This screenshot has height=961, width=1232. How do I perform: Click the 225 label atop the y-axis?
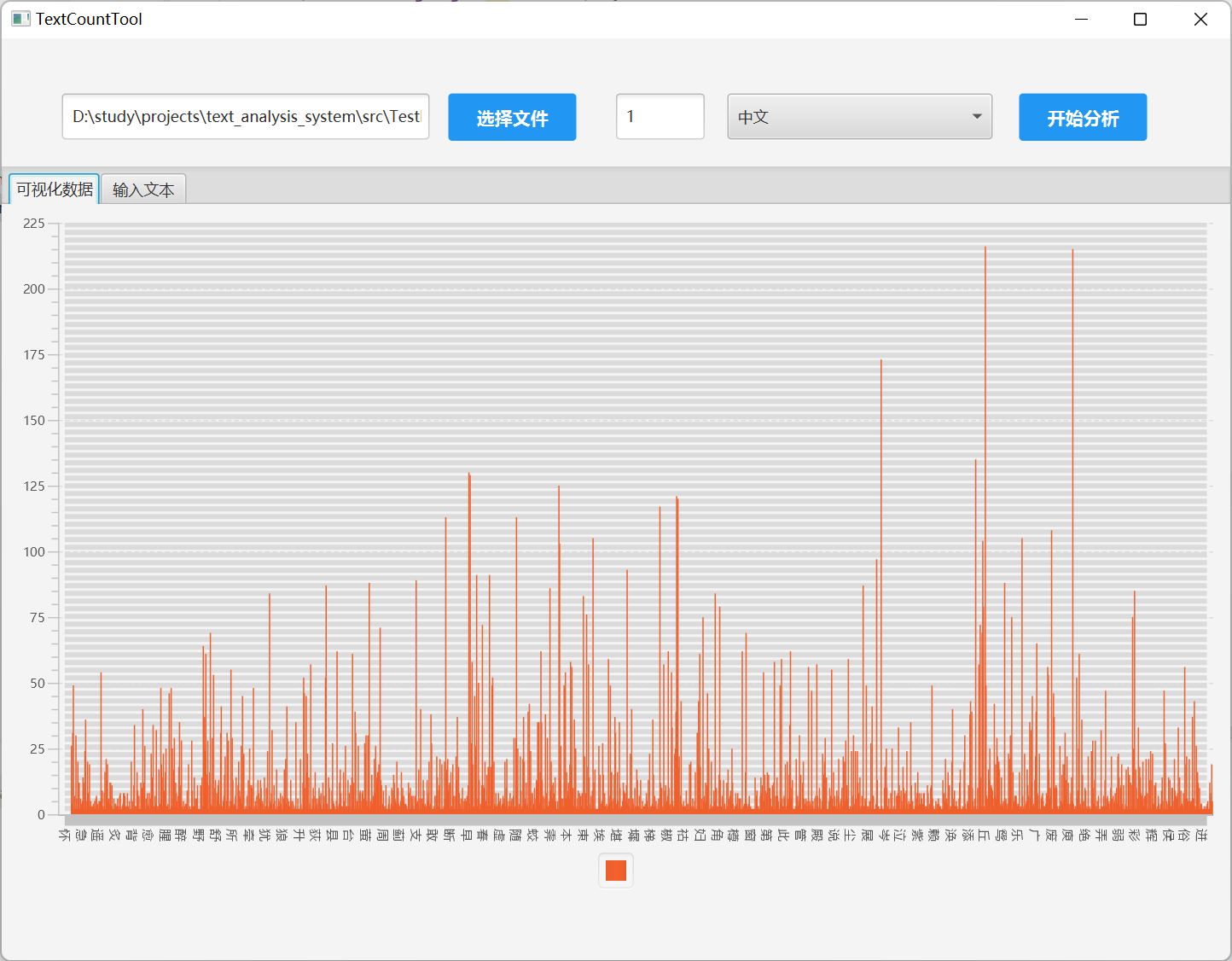click(x=34, y=224)
